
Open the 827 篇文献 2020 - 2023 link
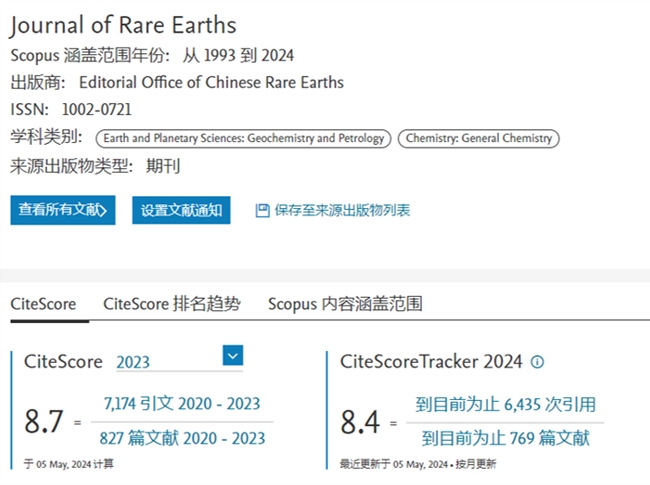(184, 438)
